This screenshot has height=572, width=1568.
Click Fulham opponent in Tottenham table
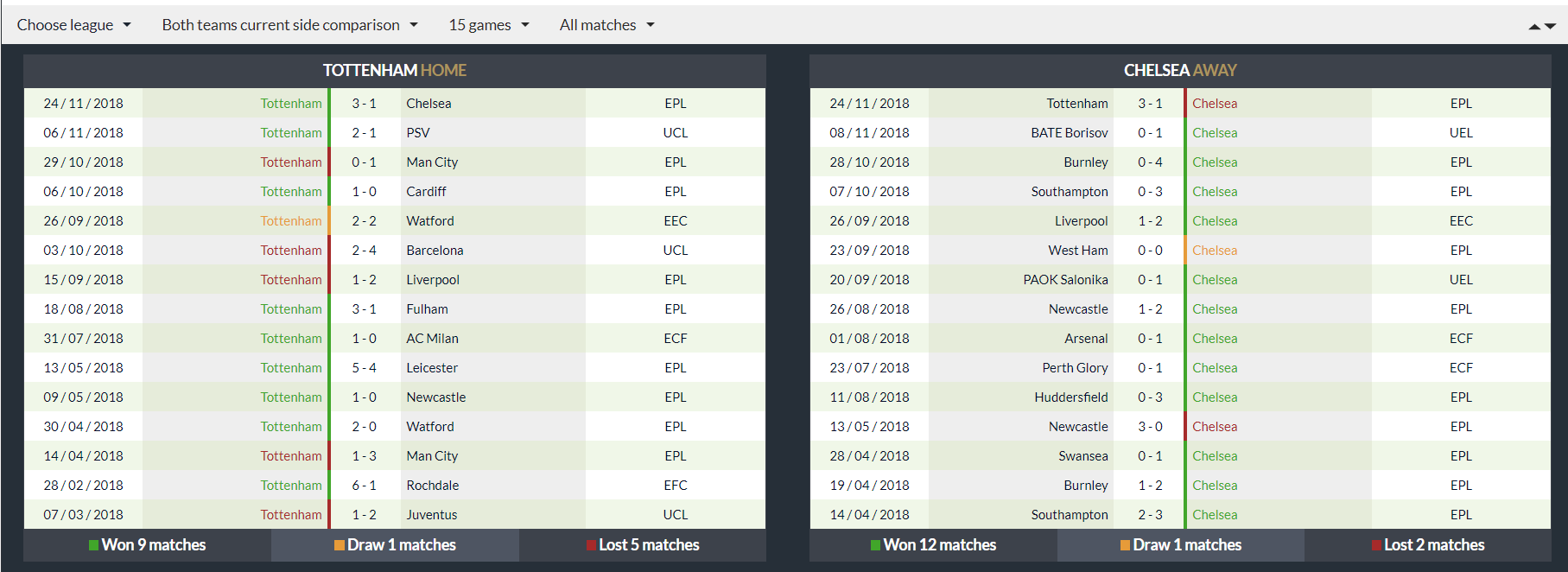[427, 309]
